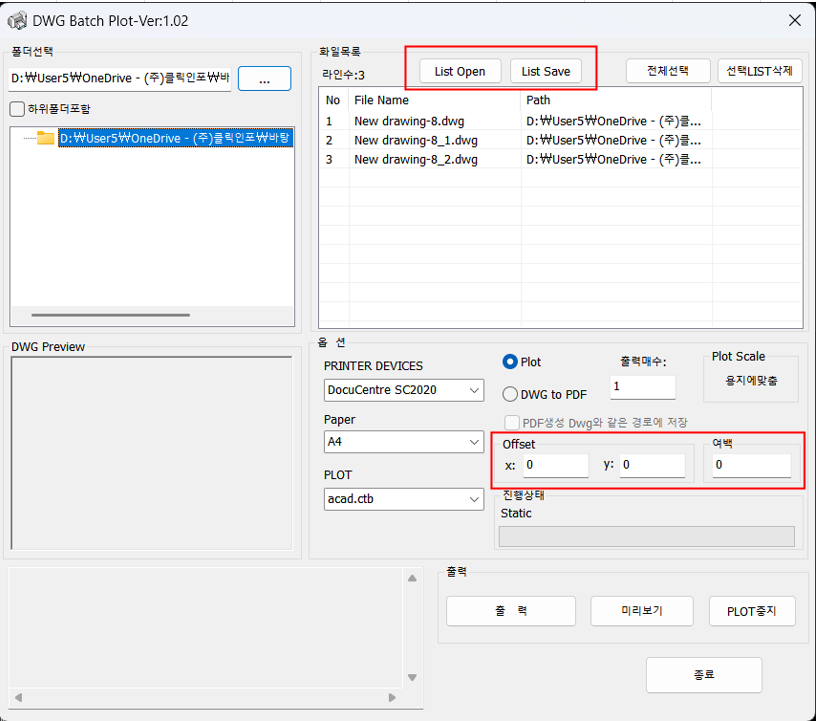Click the File Name column header

point(382,100)
